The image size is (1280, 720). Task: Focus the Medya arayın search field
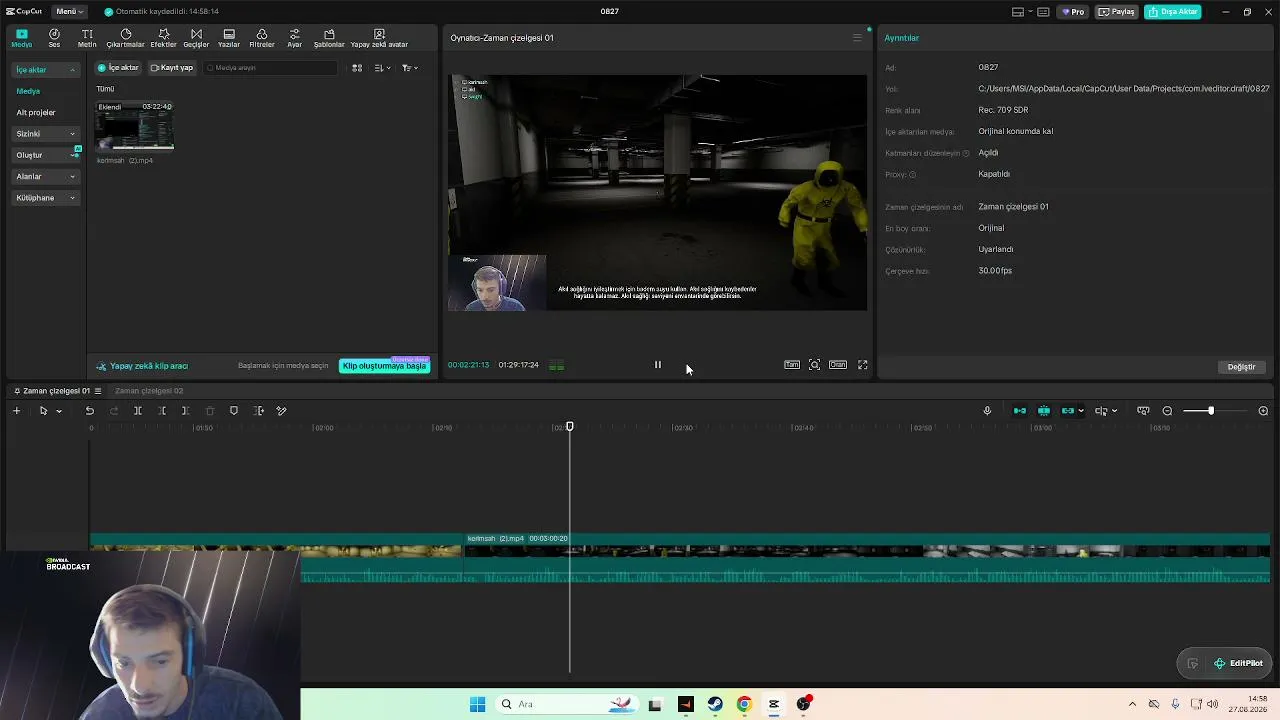pyautogui.click(x=270, y=68)
